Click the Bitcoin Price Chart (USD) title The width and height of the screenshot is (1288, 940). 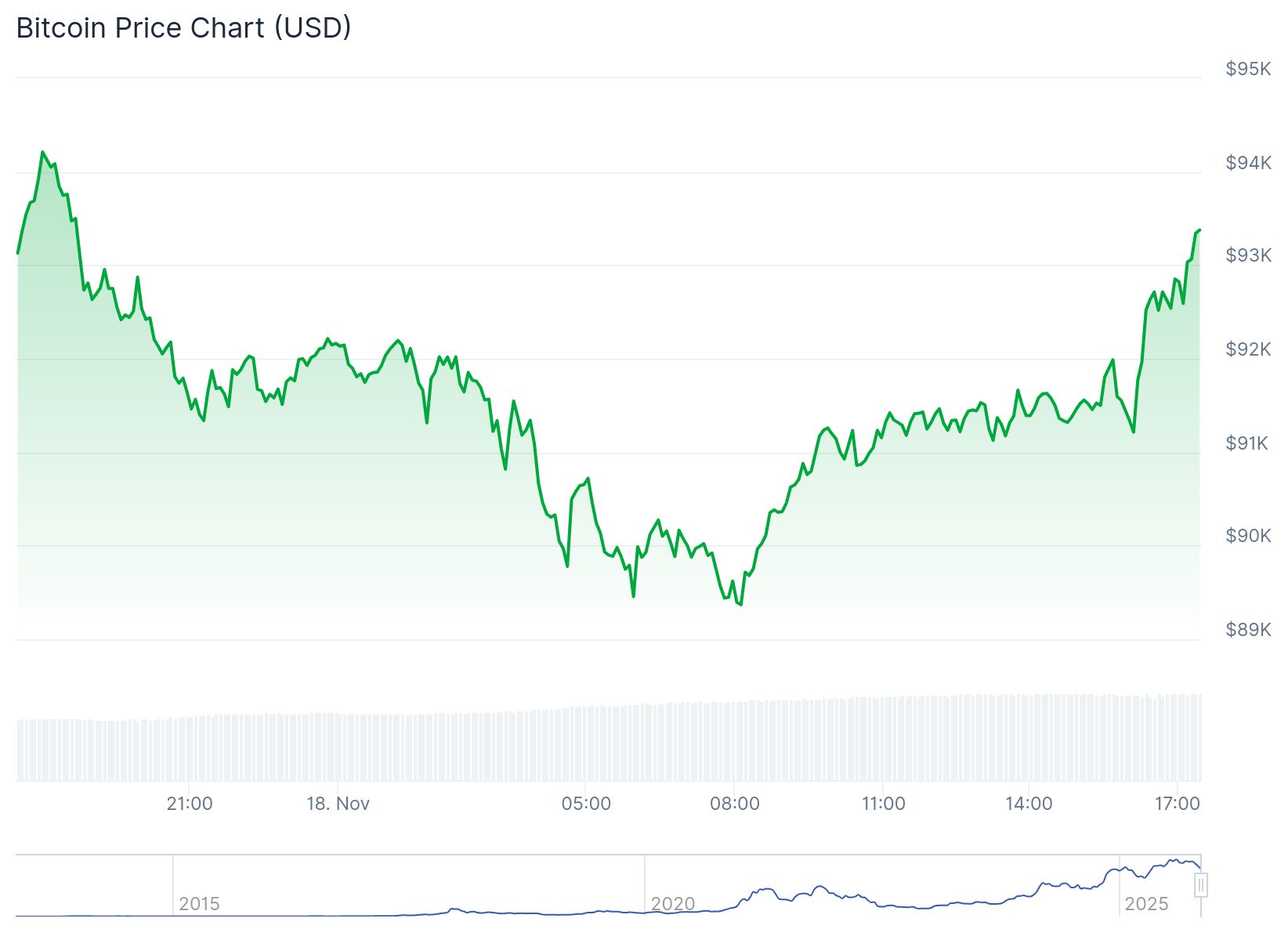click(x=183, y=28)
